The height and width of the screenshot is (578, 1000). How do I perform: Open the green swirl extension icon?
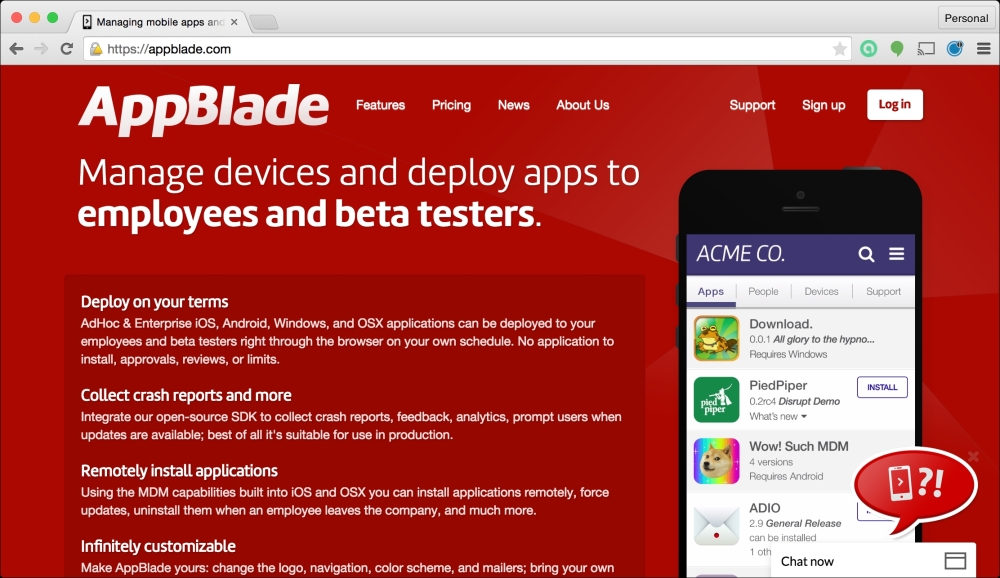(x=869, y=48)
